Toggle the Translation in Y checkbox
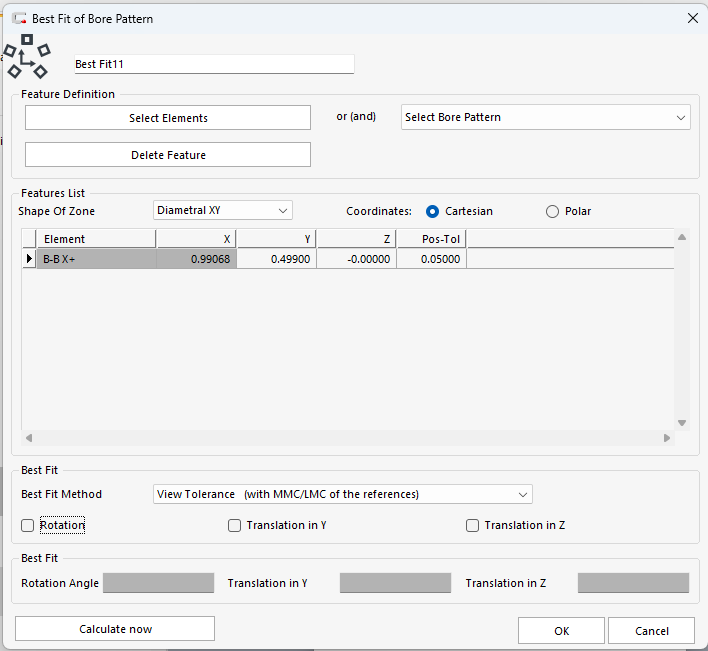The width and height of the screenshot is (708, 651). pos(235,525)
